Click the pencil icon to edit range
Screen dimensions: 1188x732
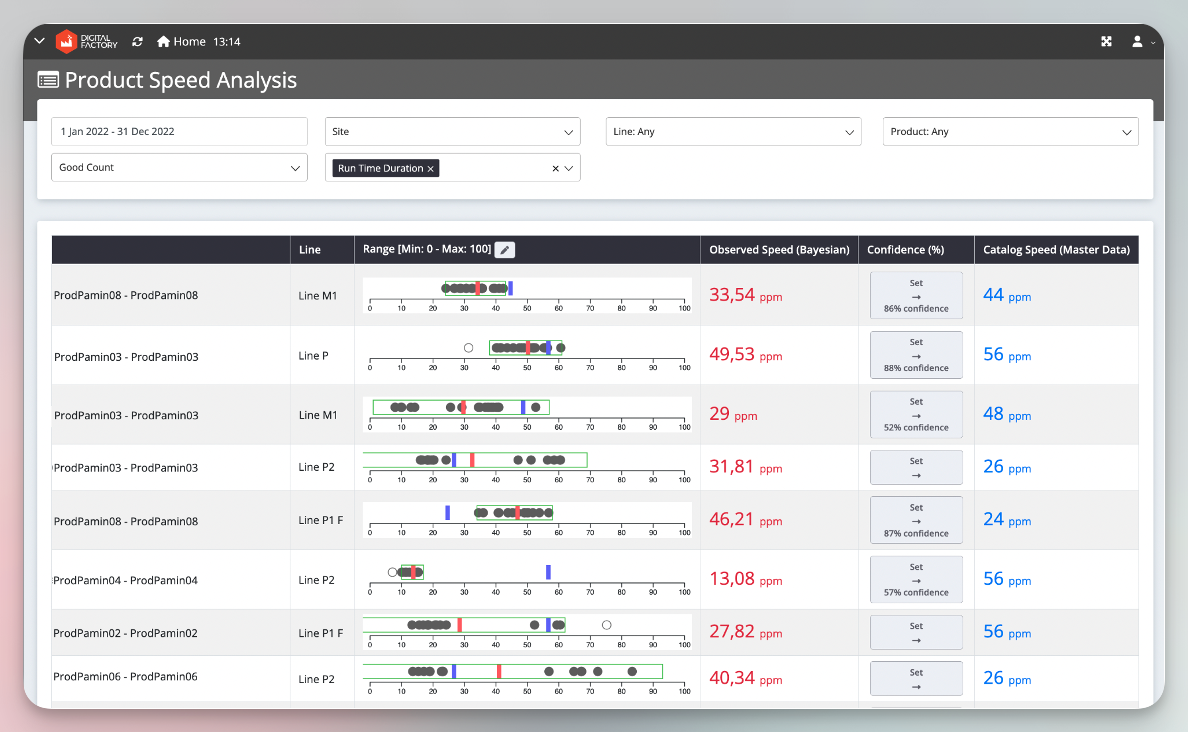pyautogui.click(x=505, y=250)
